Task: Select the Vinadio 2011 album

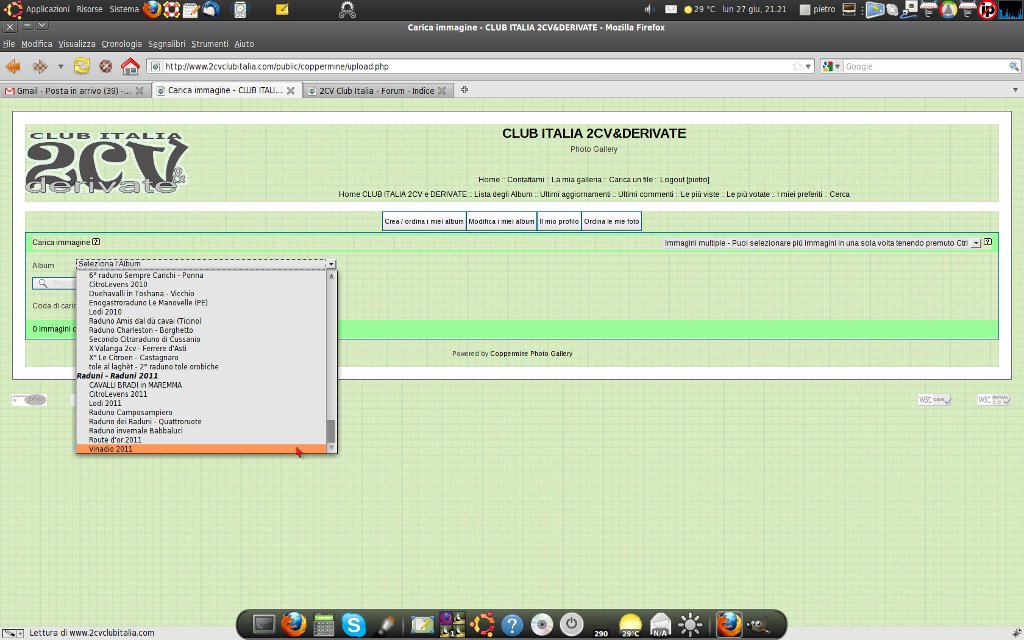Action: [x=201, y=449]
